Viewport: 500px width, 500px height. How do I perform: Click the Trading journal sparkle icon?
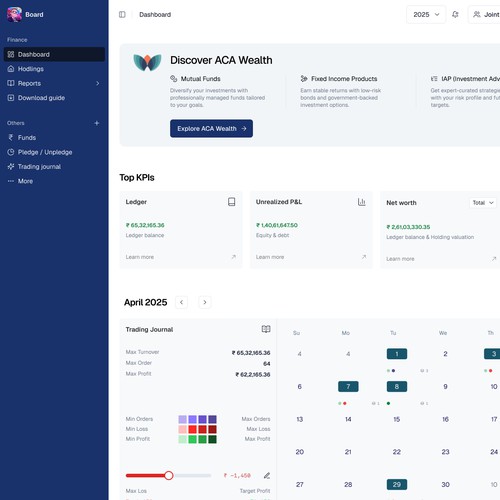tap(11, 166)
